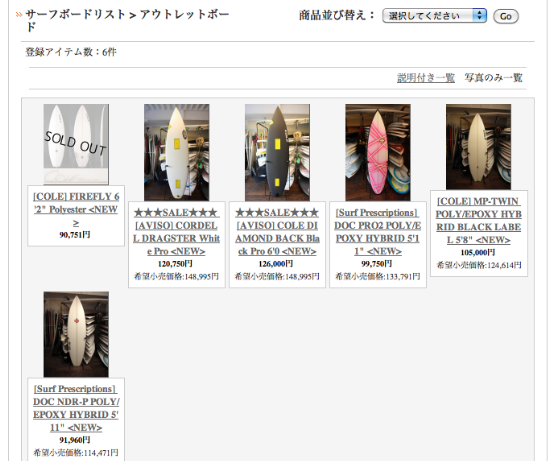This screenshot has width=555, height=461.
Task: Click the 90,751円 price
Action: 75,235
